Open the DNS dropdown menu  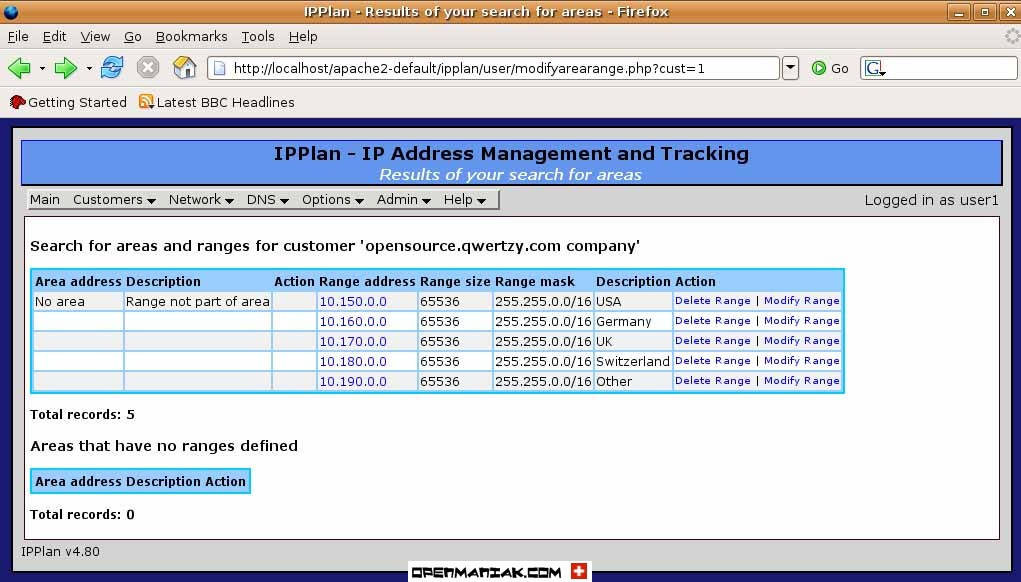pyautogui.click(x=267, y=200)
